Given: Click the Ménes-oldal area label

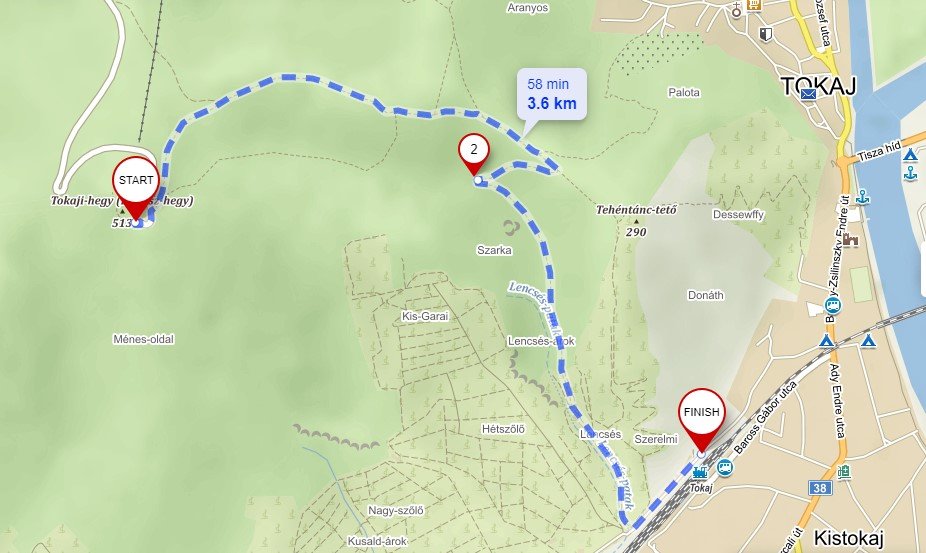Looking at the screenshot, I should click(x=144, y=339).
